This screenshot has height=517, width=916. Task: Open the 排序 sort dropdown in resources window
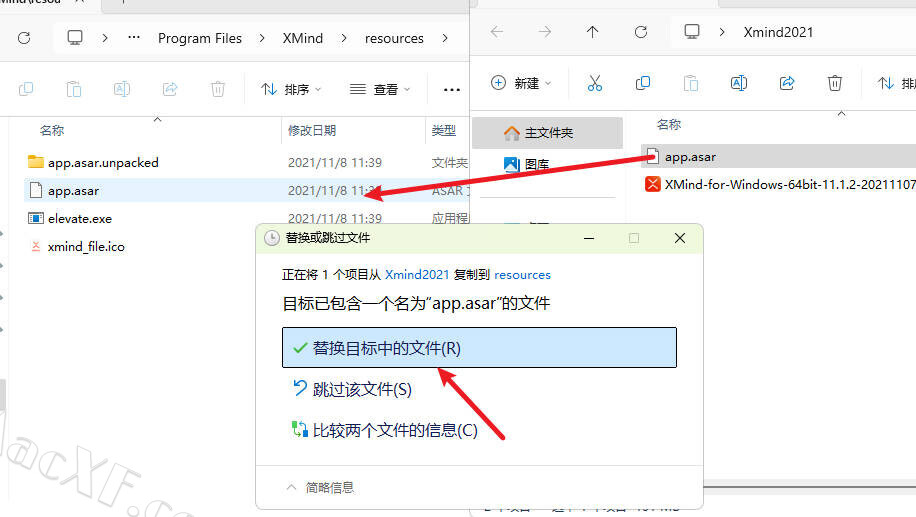click(x=291, y=89)
